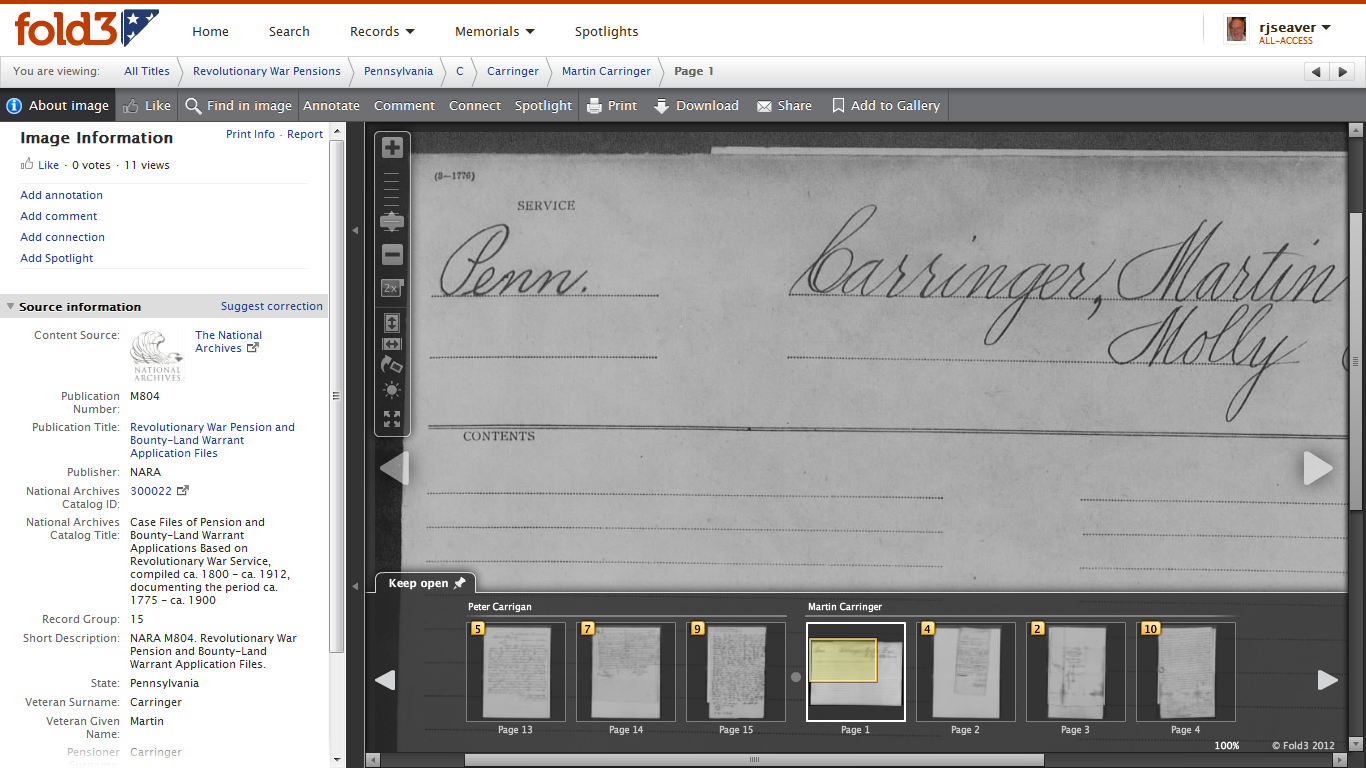Adjust brightness with the sun icon

[x=392, y=391]
